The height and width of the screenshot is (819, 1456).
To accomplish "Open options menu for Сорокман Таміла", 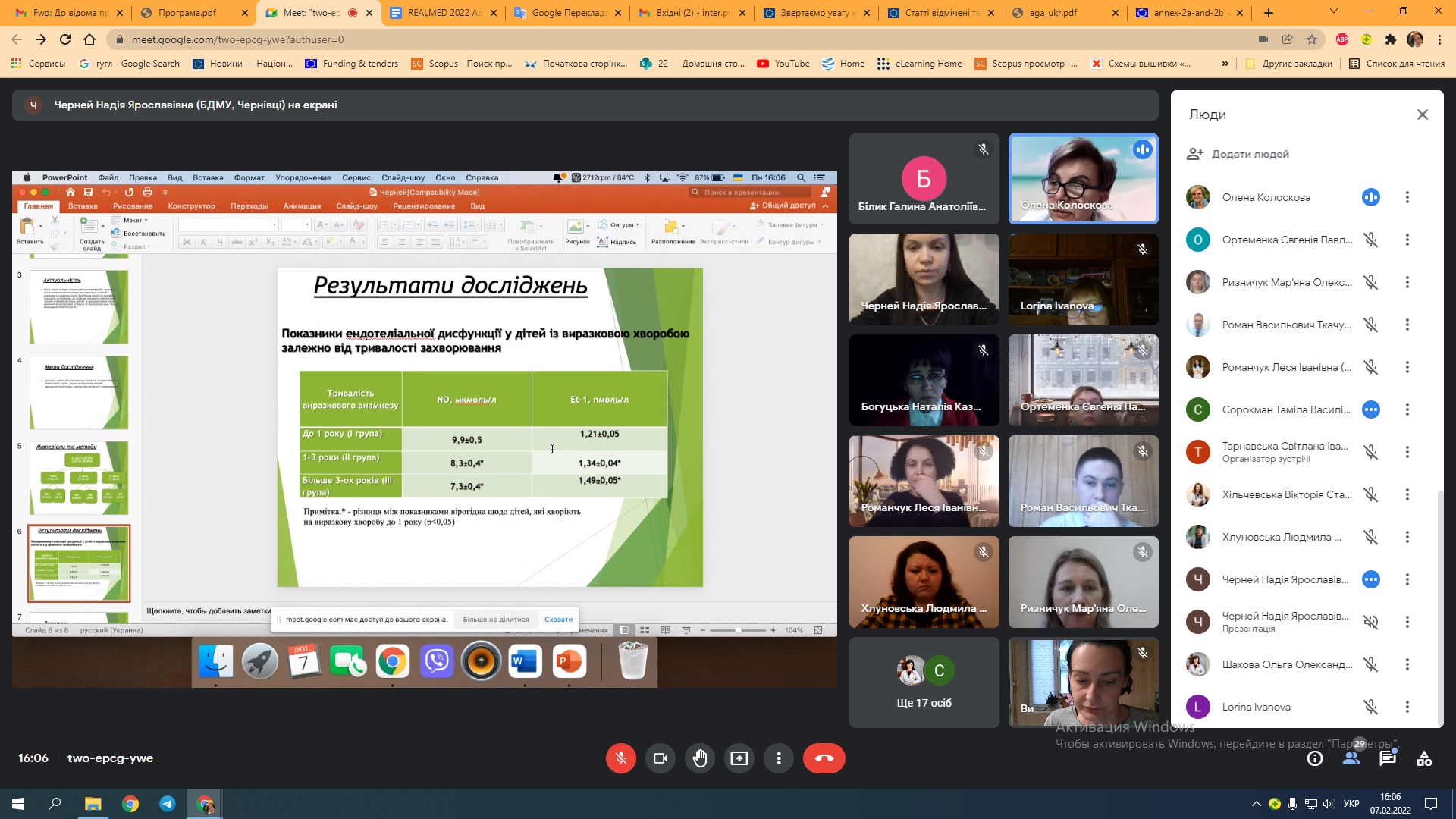I will click(1407, 409).
